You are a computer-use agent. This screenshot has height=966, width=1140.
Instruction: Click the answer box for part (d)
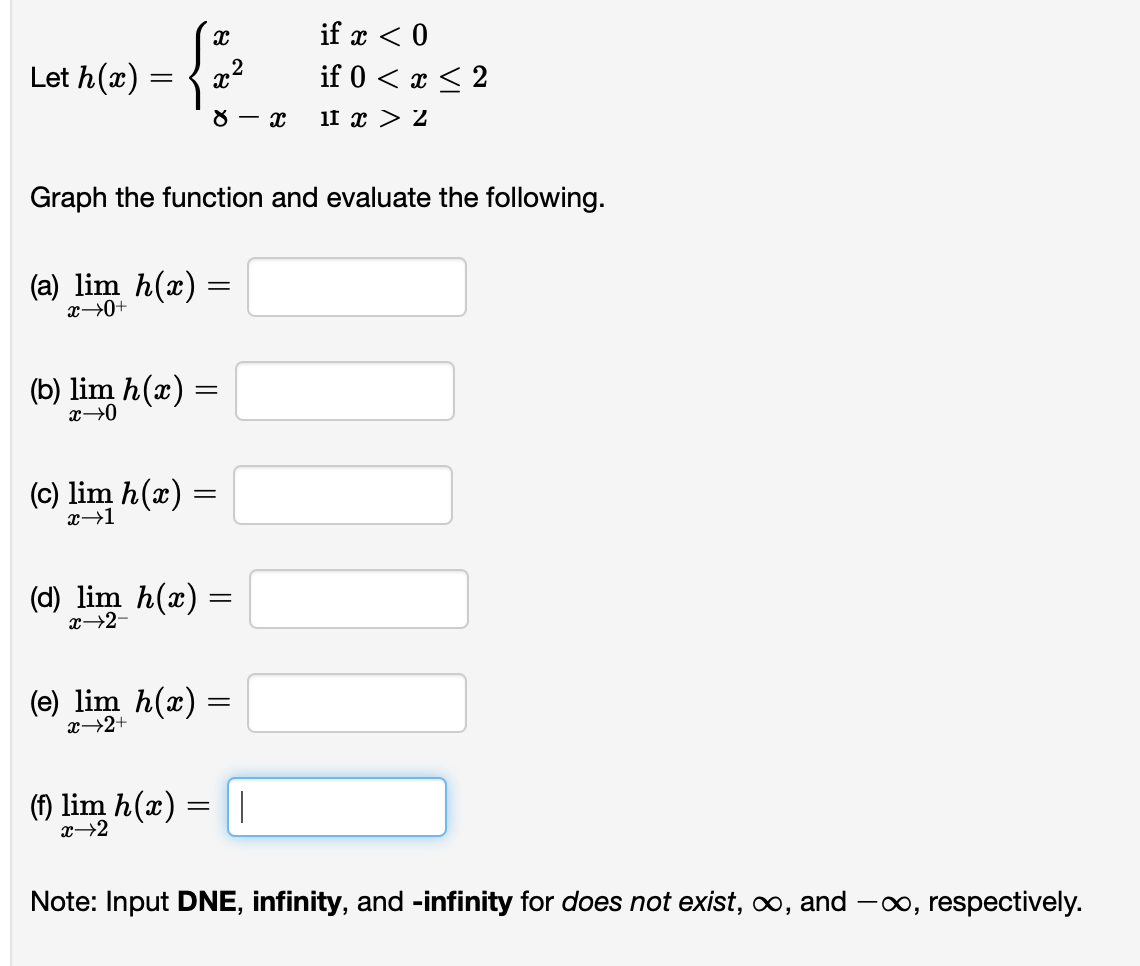click(357, 598)
